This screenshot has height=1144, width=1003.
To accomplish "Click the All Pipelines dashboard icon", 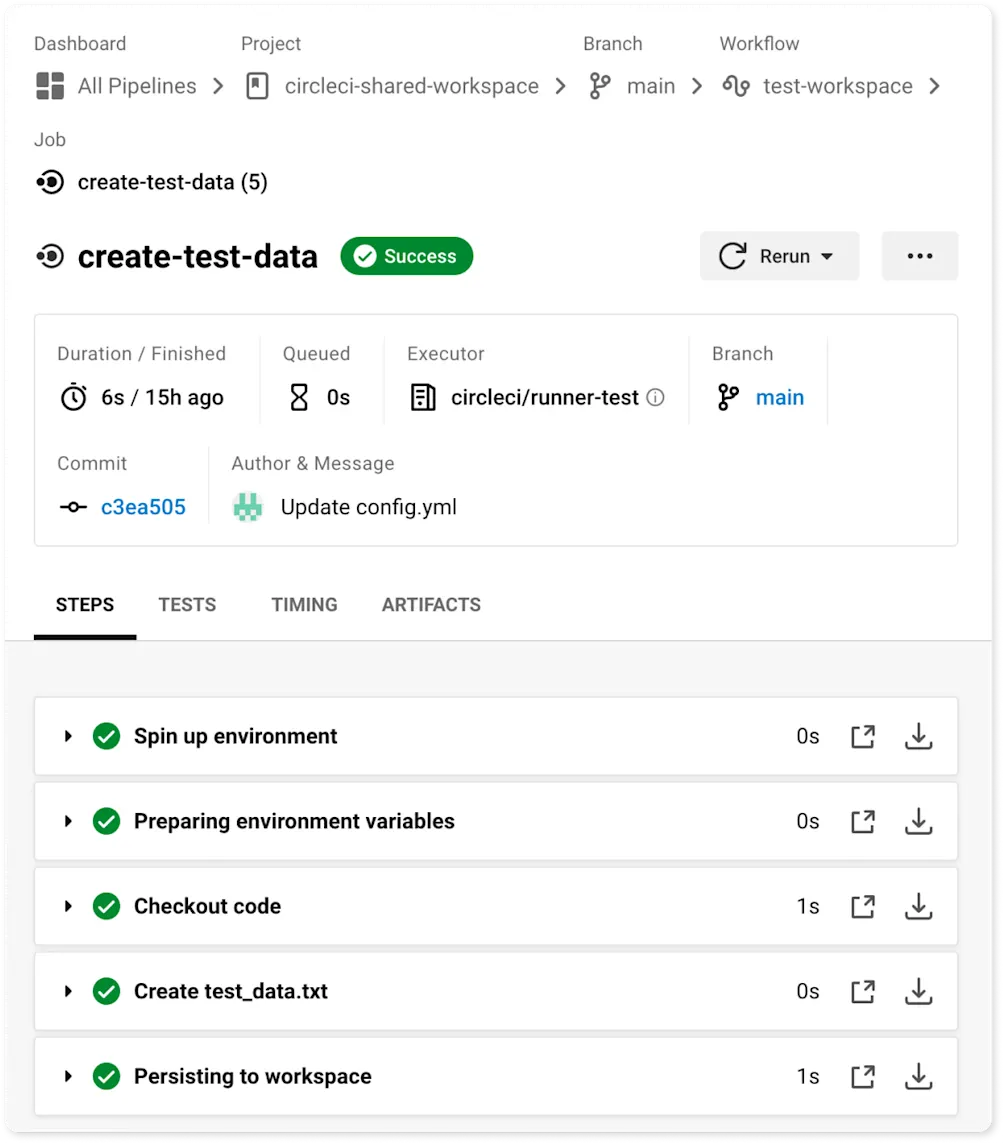I will tap(47, 86).
